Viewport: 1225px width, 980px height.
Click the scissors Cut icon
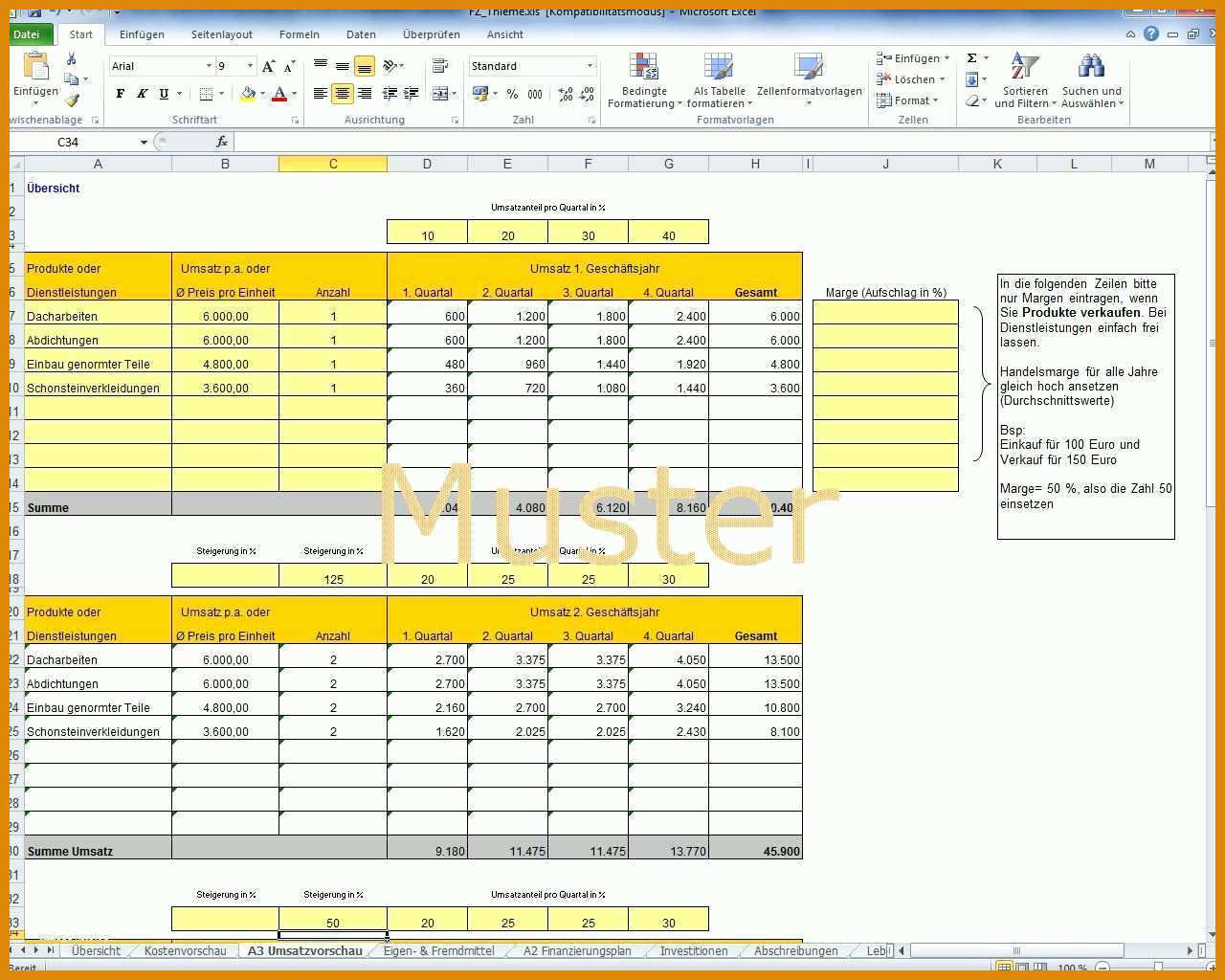[x=71, y=58]
